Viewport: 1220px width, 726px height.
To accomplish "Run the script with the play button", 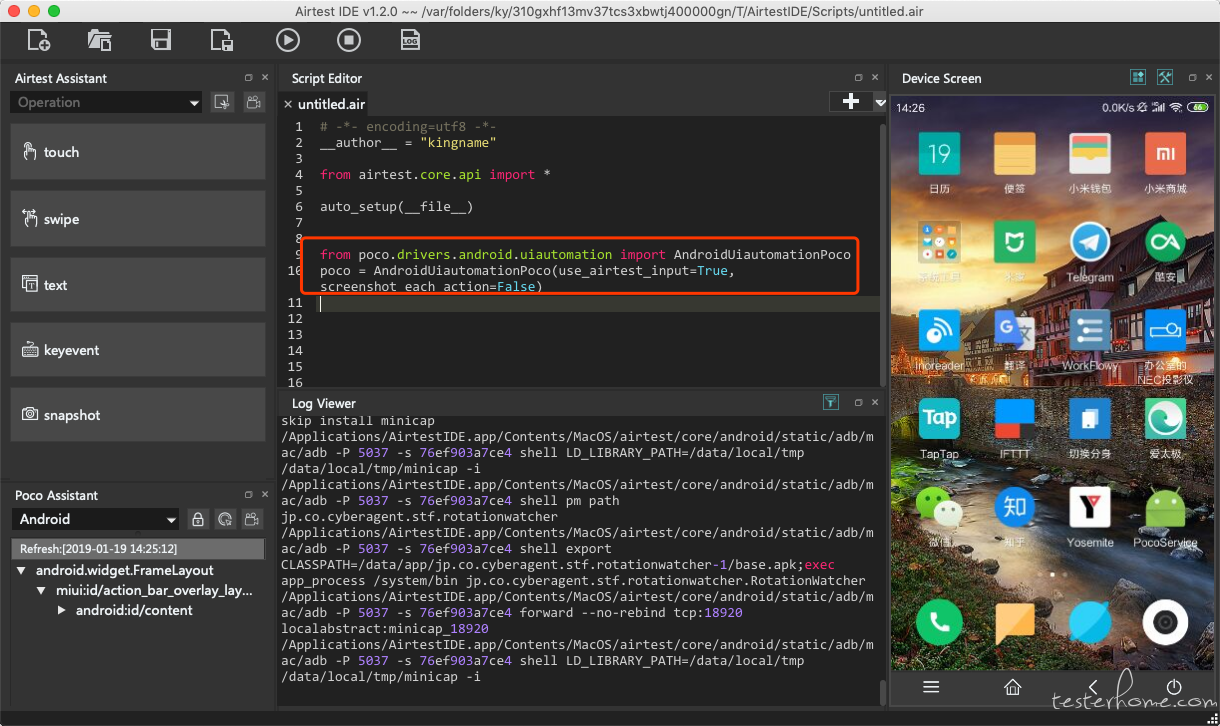I will tap(288, 40).
